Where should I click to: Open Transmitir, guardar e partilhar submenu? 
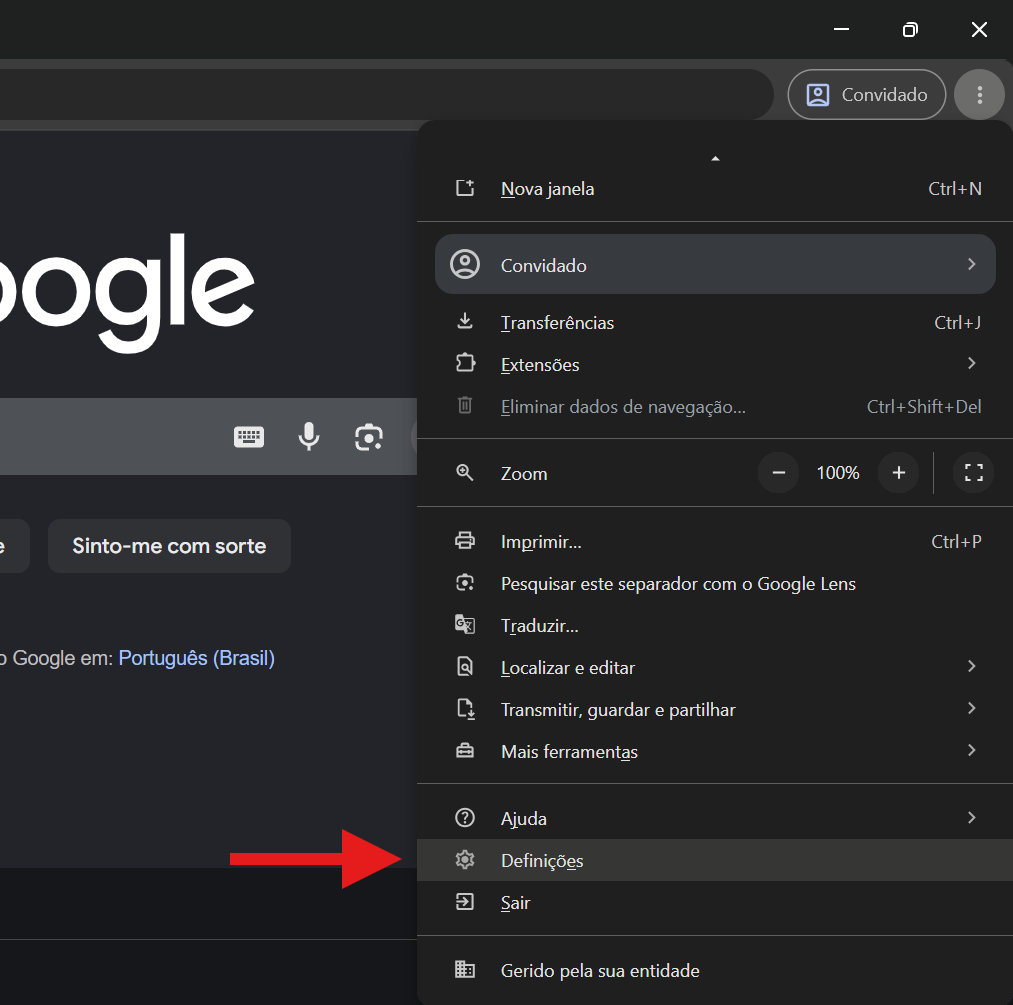tap(715, 709)
